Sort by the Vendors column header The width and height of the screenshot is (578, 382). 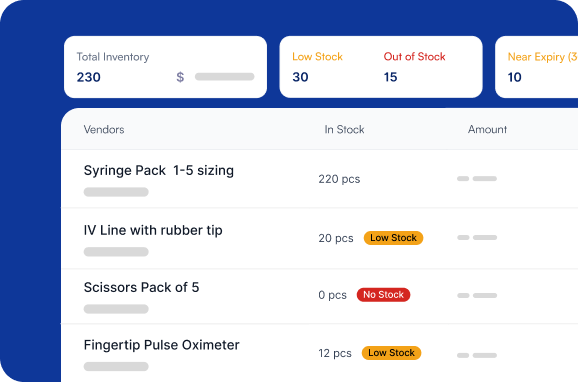click(104, 129)
